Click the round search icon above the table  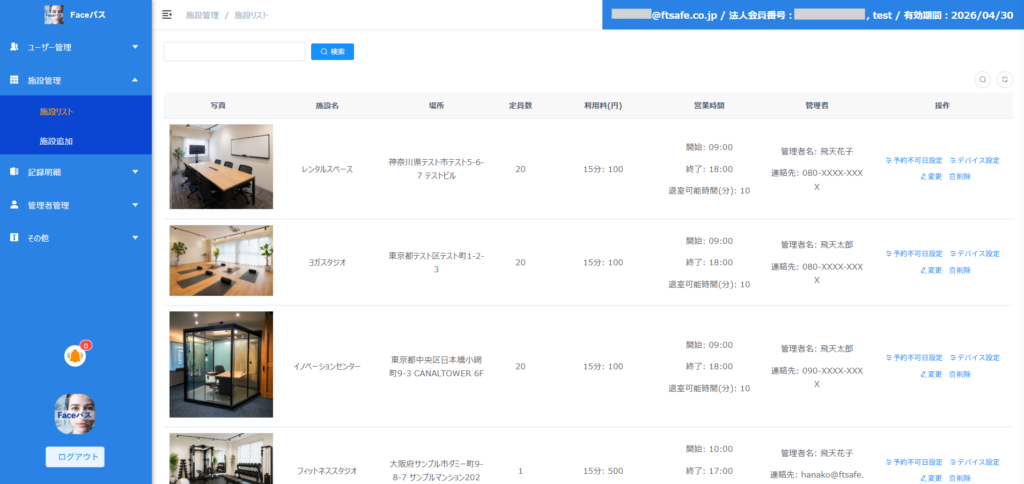point(983,79)
